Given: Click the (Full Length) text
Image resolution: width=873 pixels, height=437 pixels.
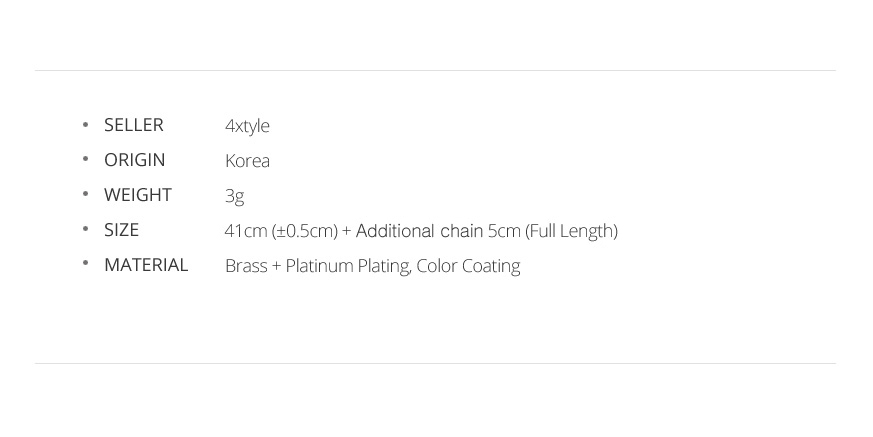Looking at the screenshot, I should pos(572,231).
